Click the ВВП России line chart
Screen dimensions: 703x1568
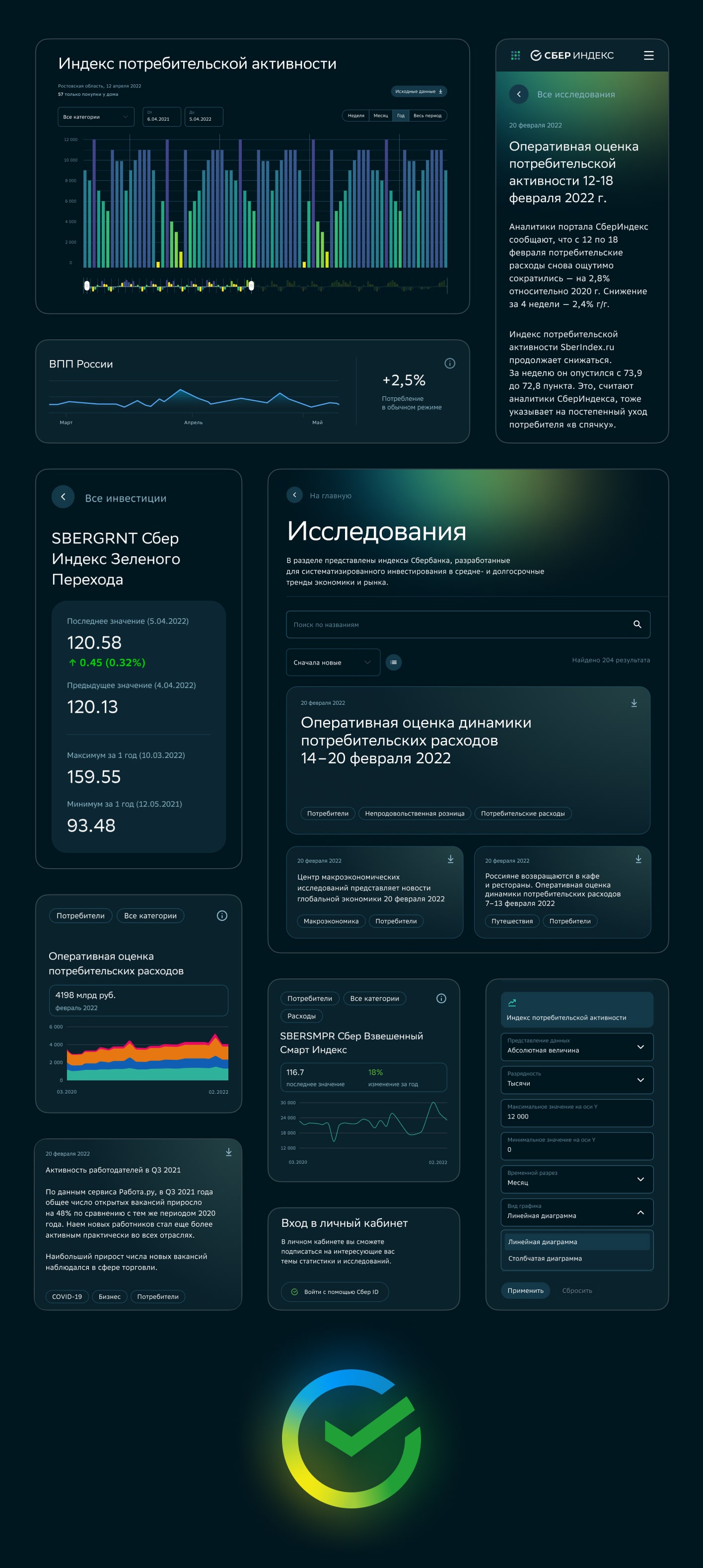pyautogui.click(x=194, y=399)
